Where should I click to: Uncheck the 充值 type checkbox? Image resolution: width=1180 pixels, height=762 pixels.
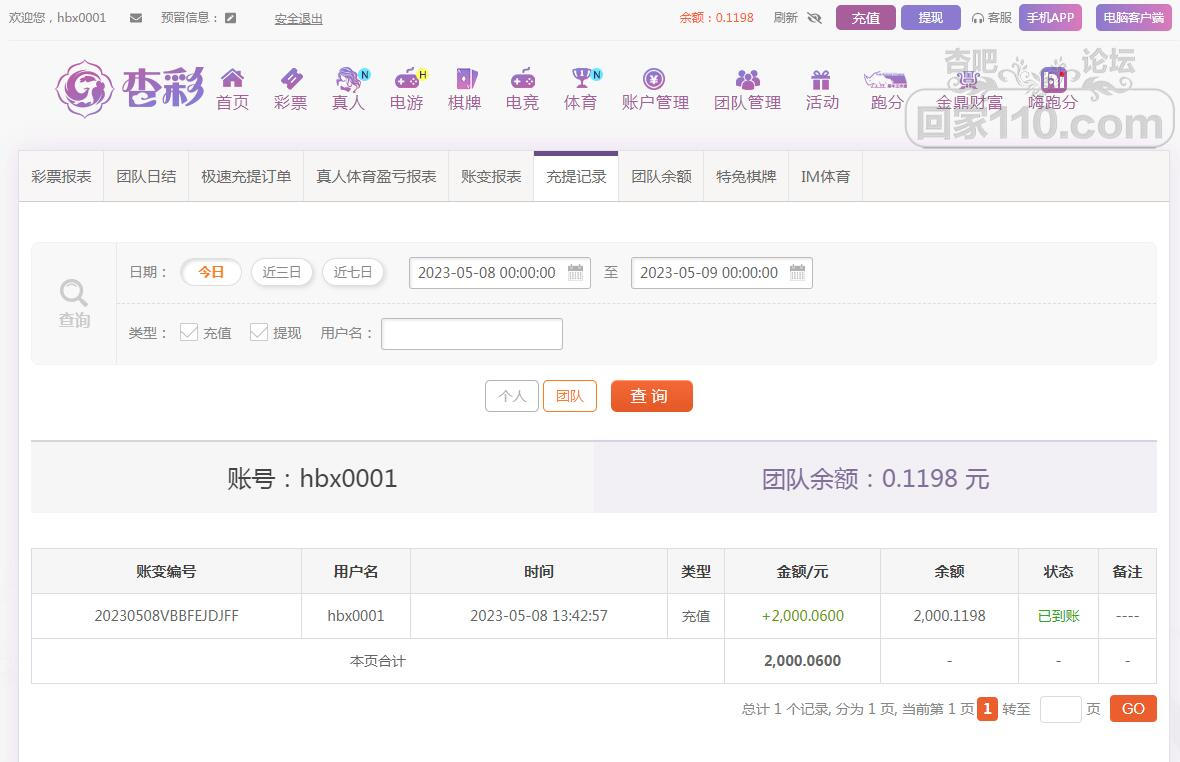coord(189,332)
